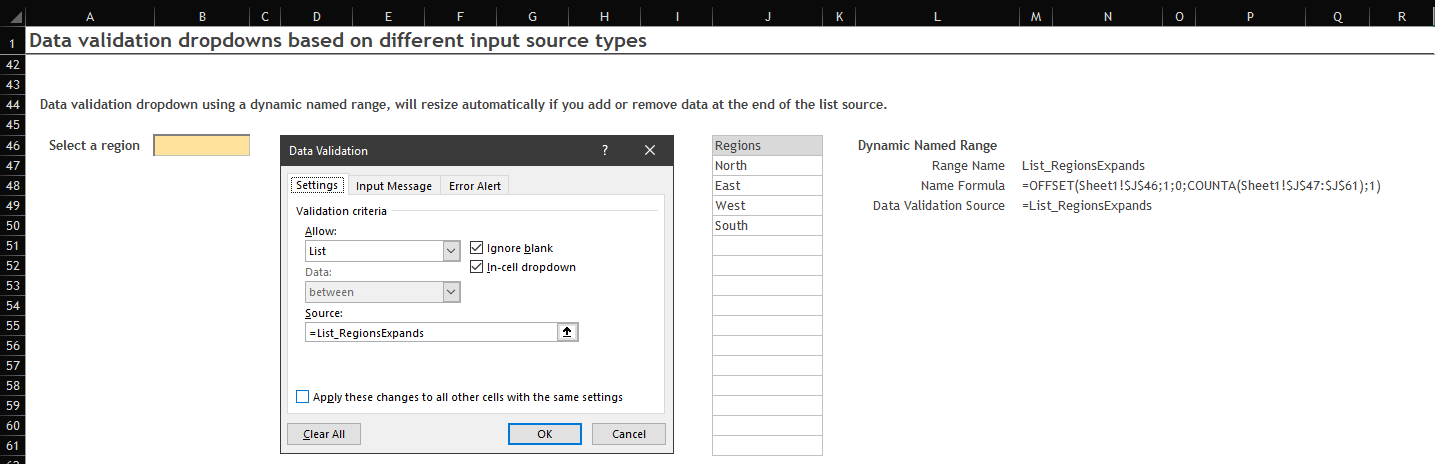Image resolution: width=1435 pixels, height=464 pixels.
Task: Select the North cell
Action: 767,166
